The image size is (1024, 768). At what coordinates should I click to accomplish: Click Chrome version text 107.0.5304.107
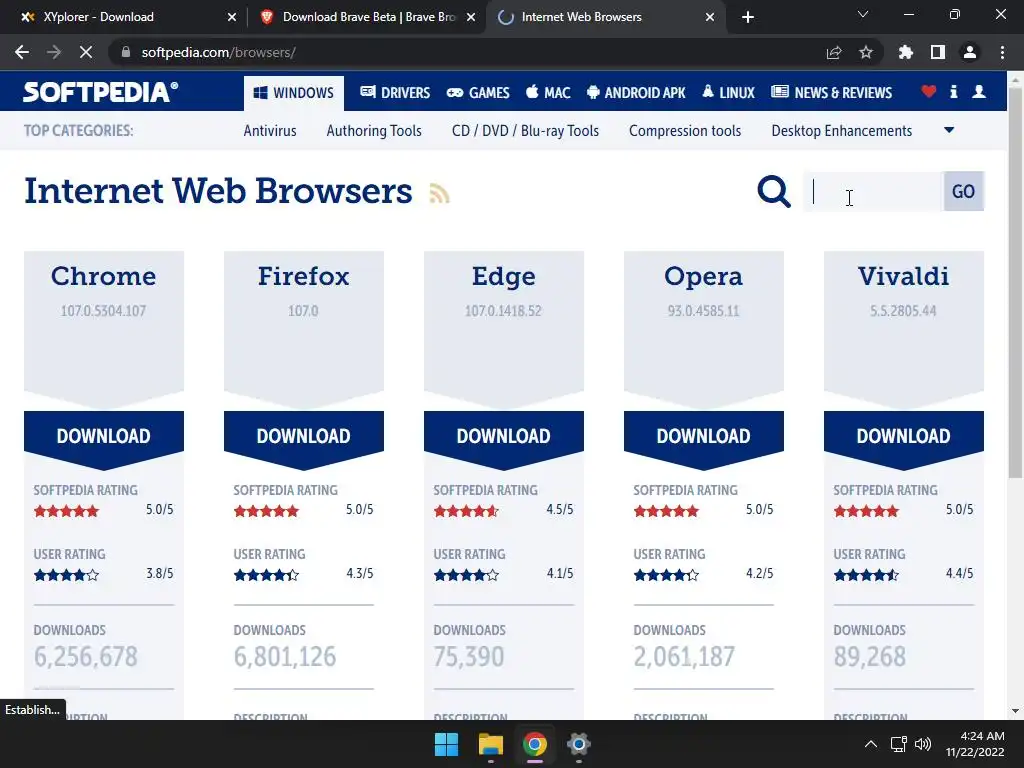(104, 311)
